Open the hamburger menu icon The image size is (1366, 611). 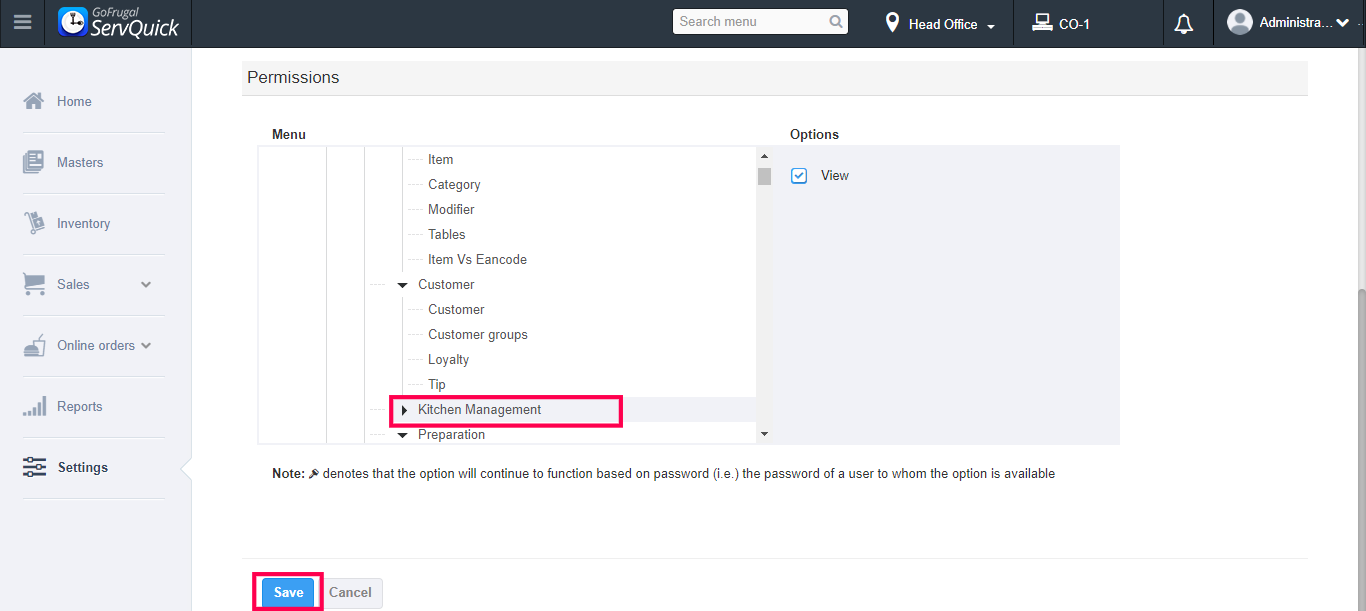point(22,22)
